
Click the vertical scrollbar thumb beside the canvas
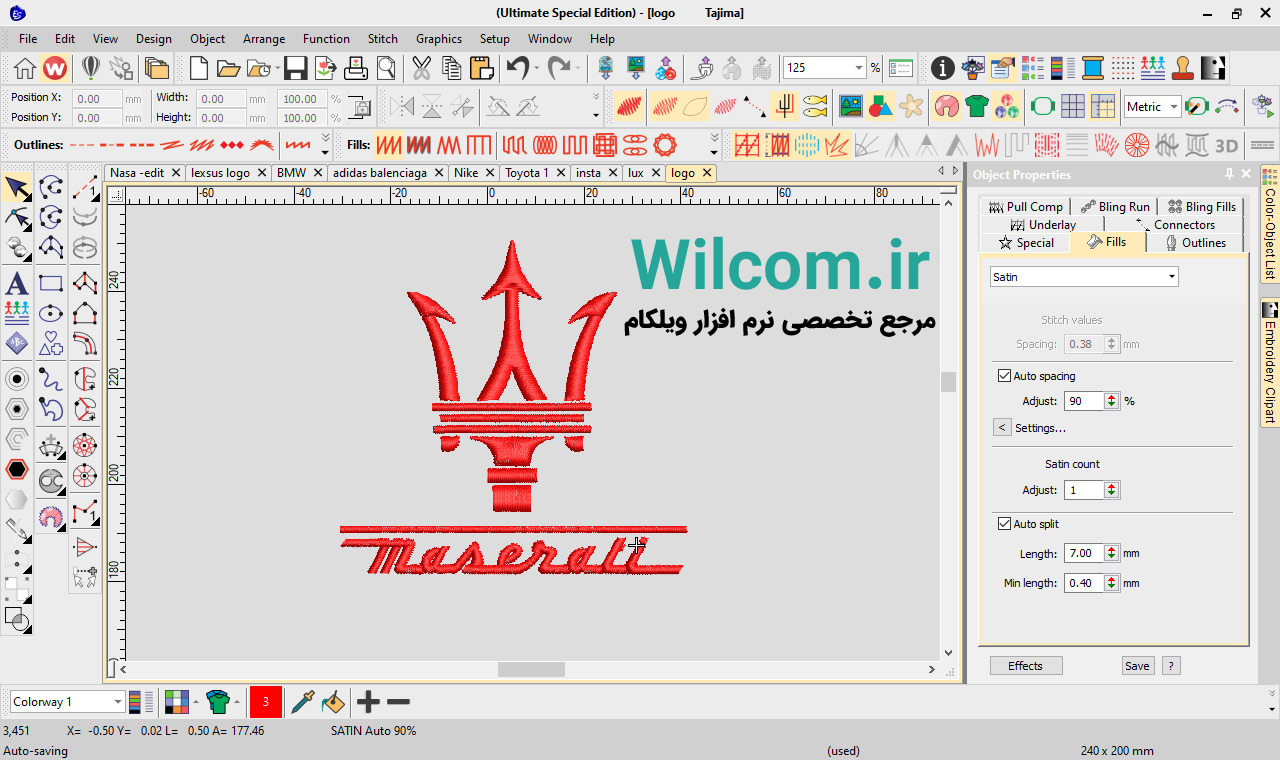coord(948,381)
